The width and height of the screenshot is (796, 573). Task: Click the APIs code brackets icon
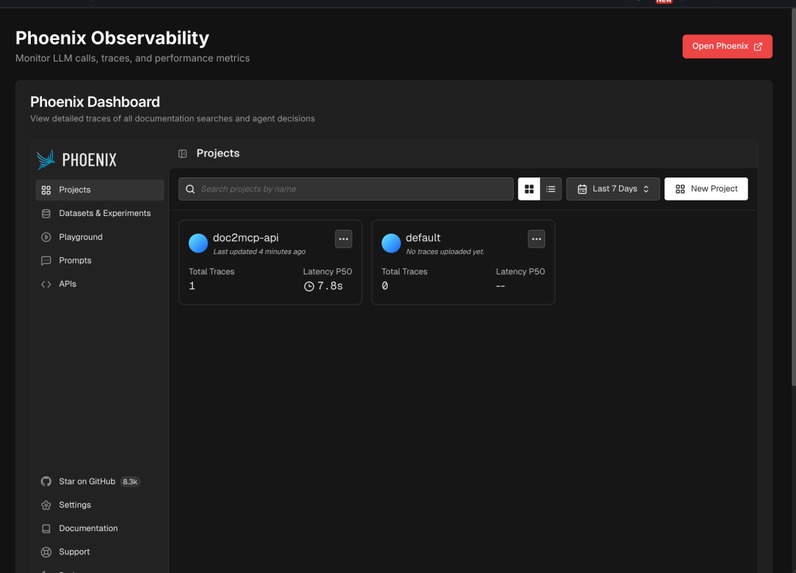click(x=46, y=284)
